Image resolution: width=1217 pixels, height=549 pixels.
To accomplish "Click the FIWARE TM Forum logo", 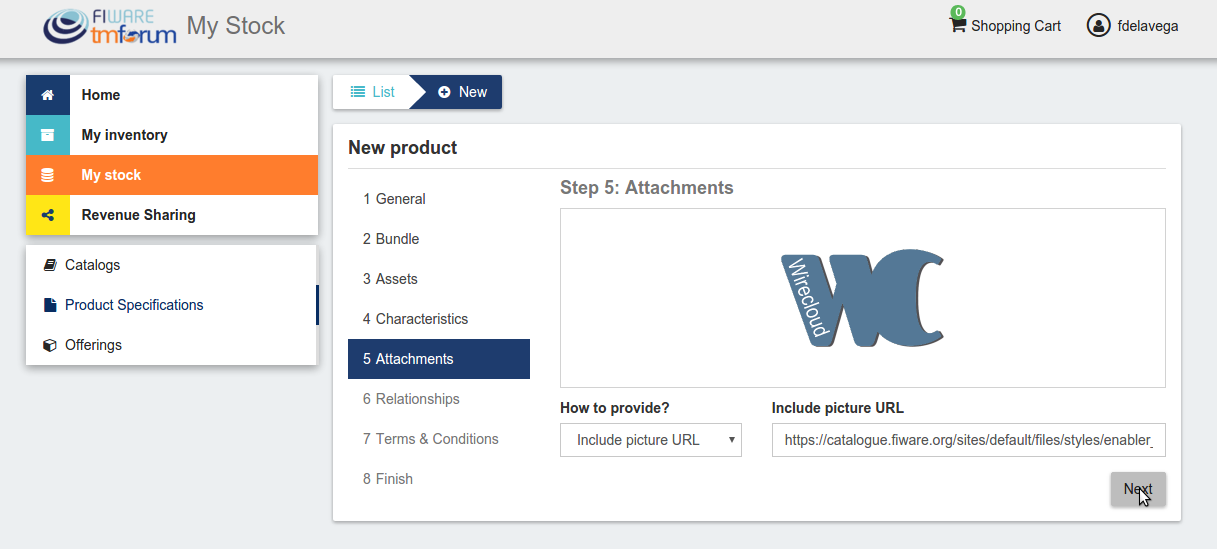I will [109, 26].
